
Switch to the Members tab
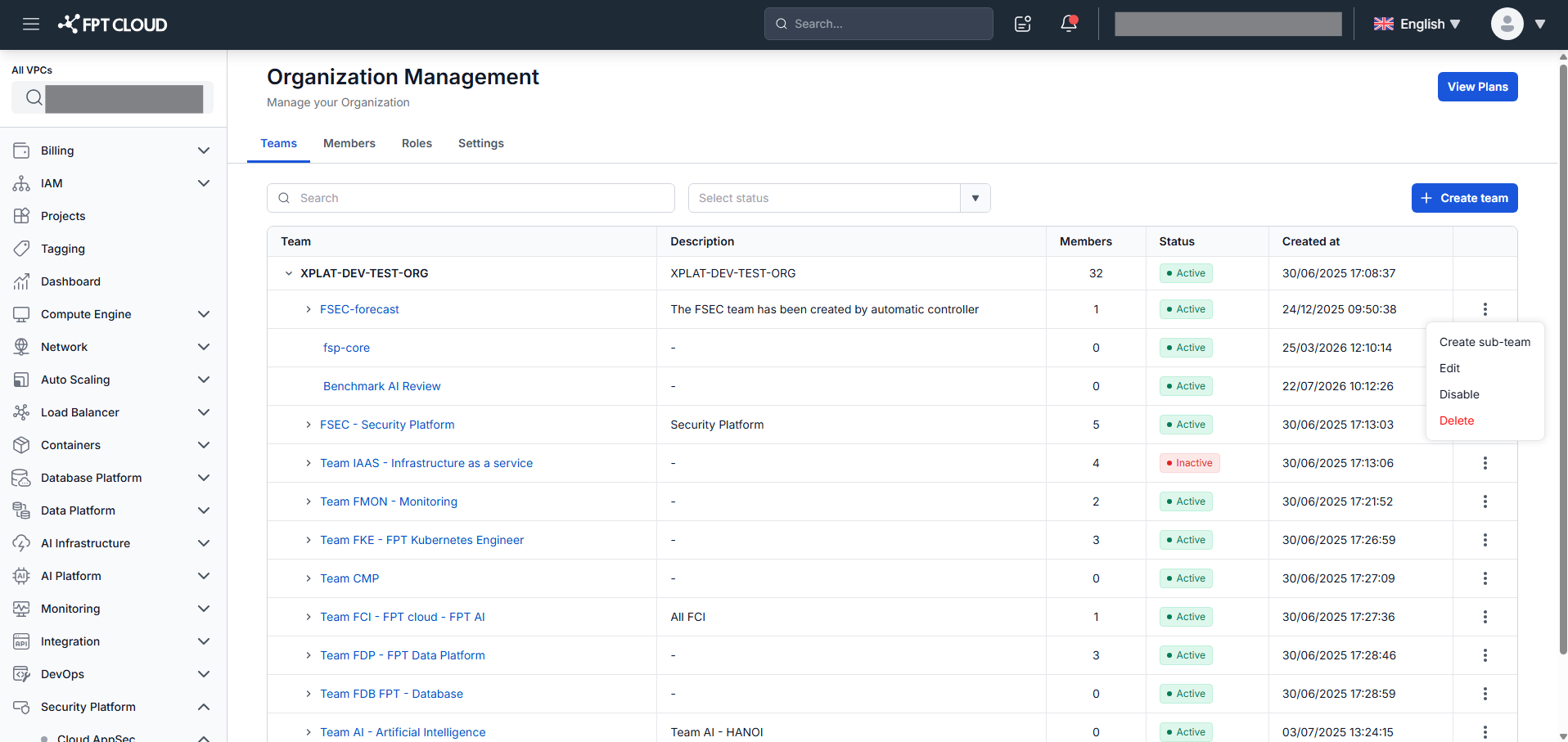tap(349, 143)
